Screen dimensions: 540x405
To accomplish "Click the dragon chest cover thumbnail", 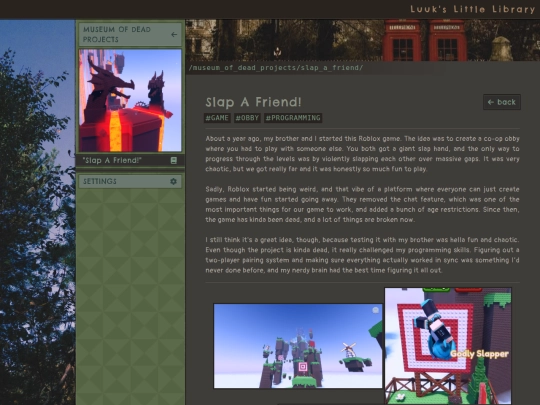I will click(130, 101).
